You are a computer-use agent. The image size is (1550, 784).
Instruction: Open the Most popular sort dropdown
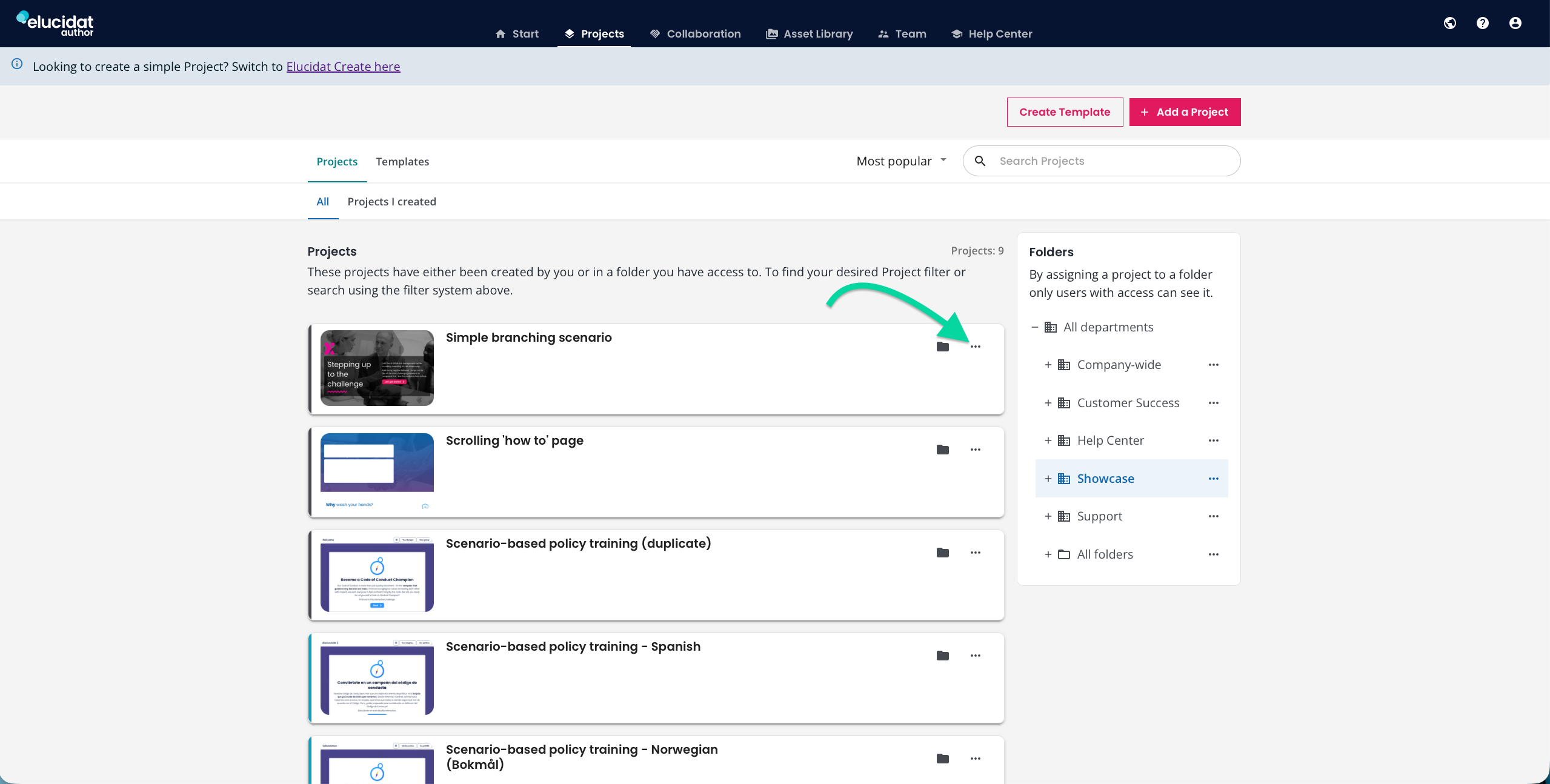tap(901, 161)
